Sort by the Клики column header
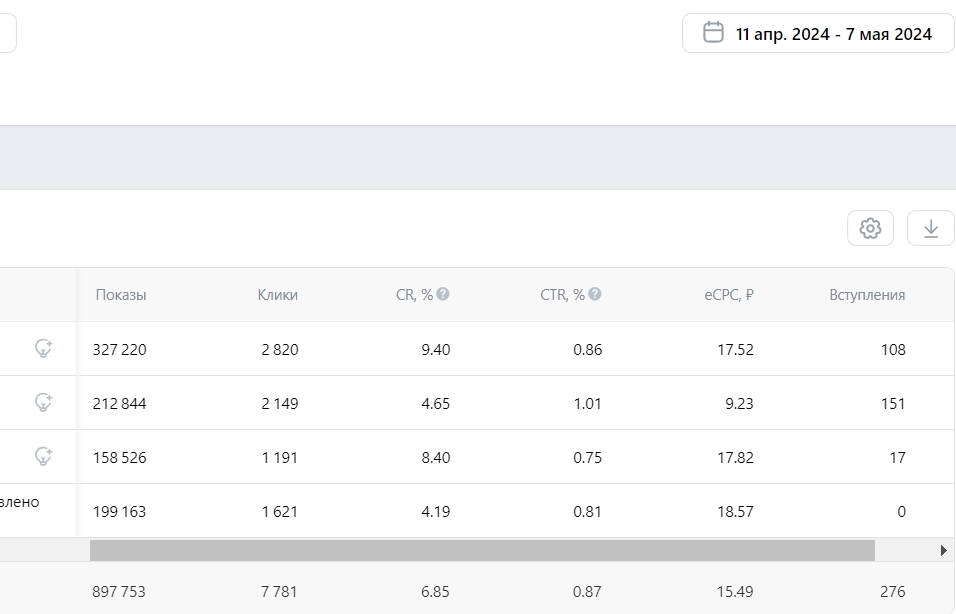 pos(277,295)
